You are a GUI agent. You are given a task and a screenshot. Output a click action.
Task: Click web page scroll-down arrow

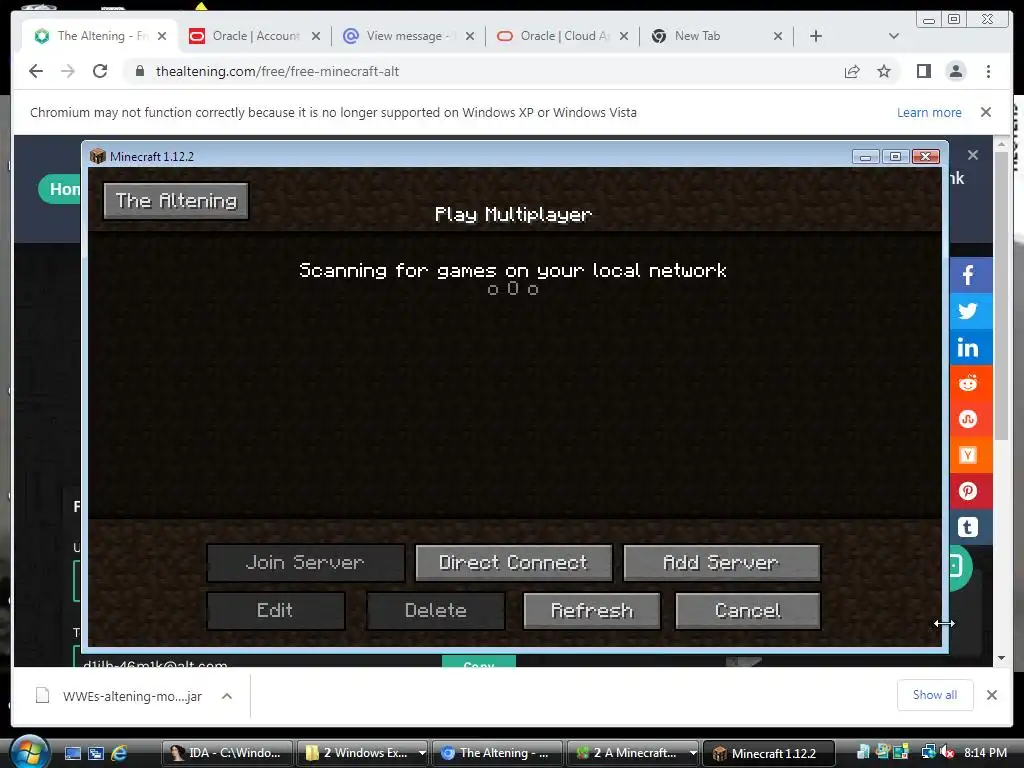click(1001, 658)
